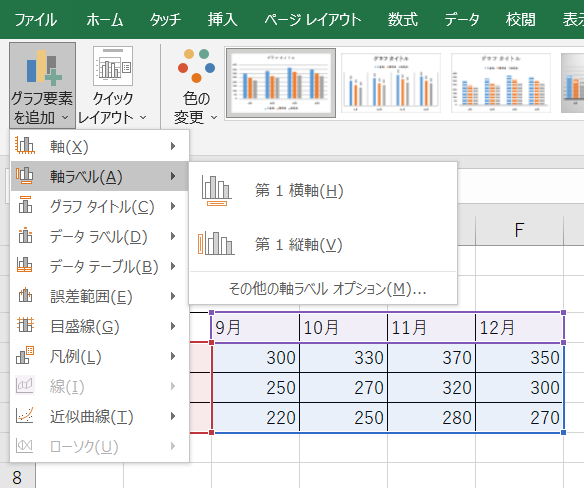The width and height of the screenshot is (584, 488).
Task: Toggle 第 1 縦軸(V) axis label
Action: tap(323, 244)
